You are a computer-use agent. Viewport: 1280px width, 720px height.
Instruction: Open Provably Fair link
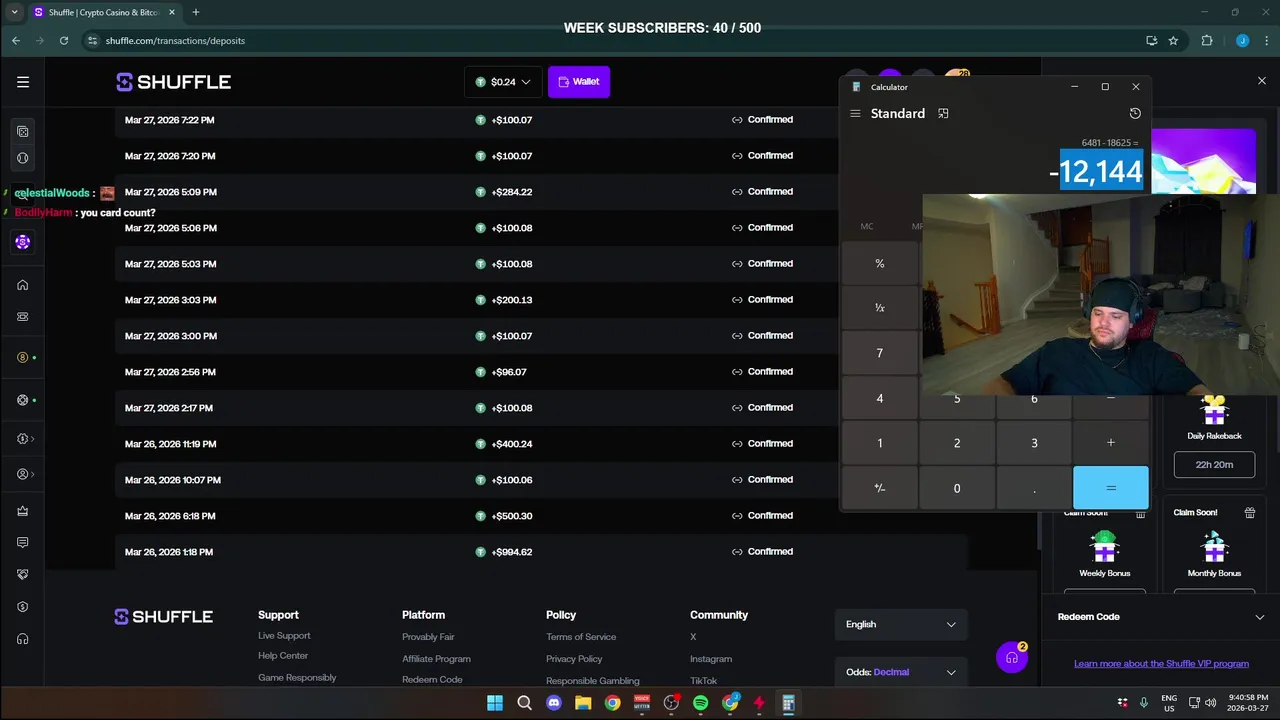[x=428, y=637]
